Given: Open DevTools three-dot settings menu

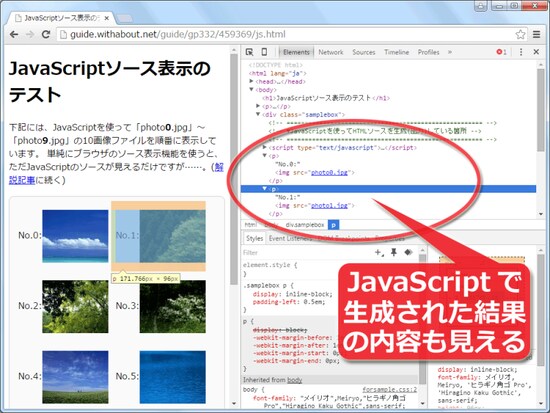Looking at the screenshot, I should click(x=521, y=52).
